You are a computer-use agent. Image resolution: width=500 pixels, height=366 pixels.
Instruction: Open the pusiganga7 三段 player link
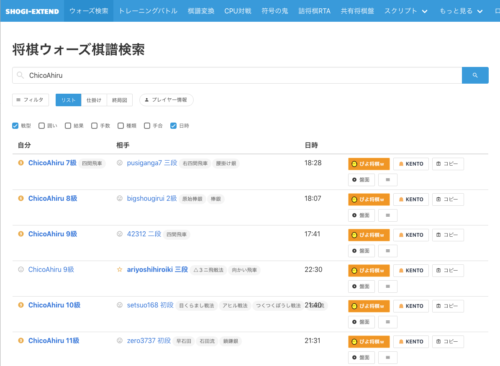click(x=152, y=163)
